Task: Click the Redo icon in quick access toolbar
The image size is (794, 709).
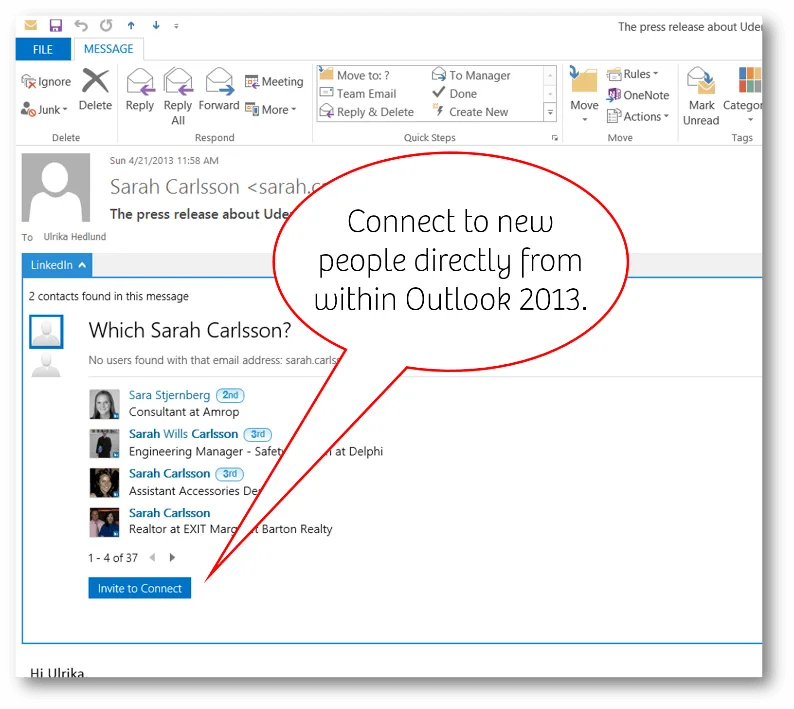Action: (106, 25)
